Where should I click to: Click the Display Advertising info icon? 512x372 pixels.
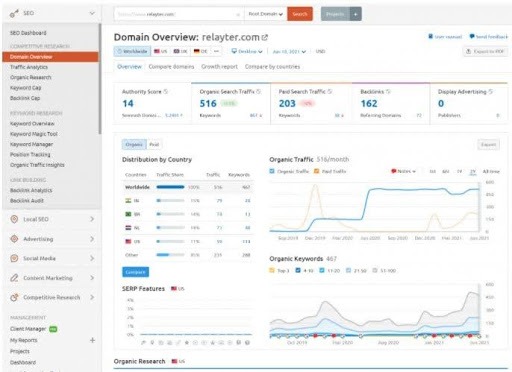(x=490, y=91)
